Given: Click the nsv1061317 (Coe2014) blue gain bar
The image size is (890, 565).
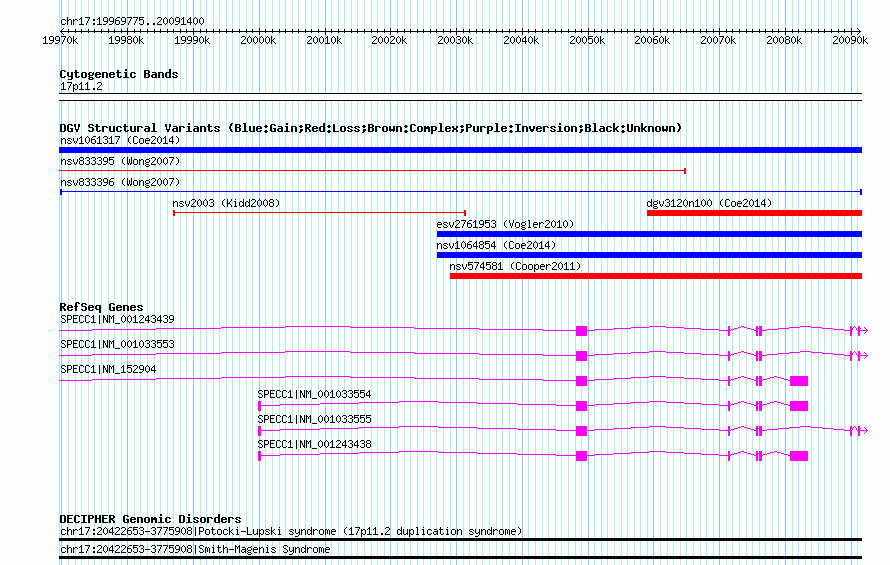Looking at the screenshot, I should [x=460, y=150].
